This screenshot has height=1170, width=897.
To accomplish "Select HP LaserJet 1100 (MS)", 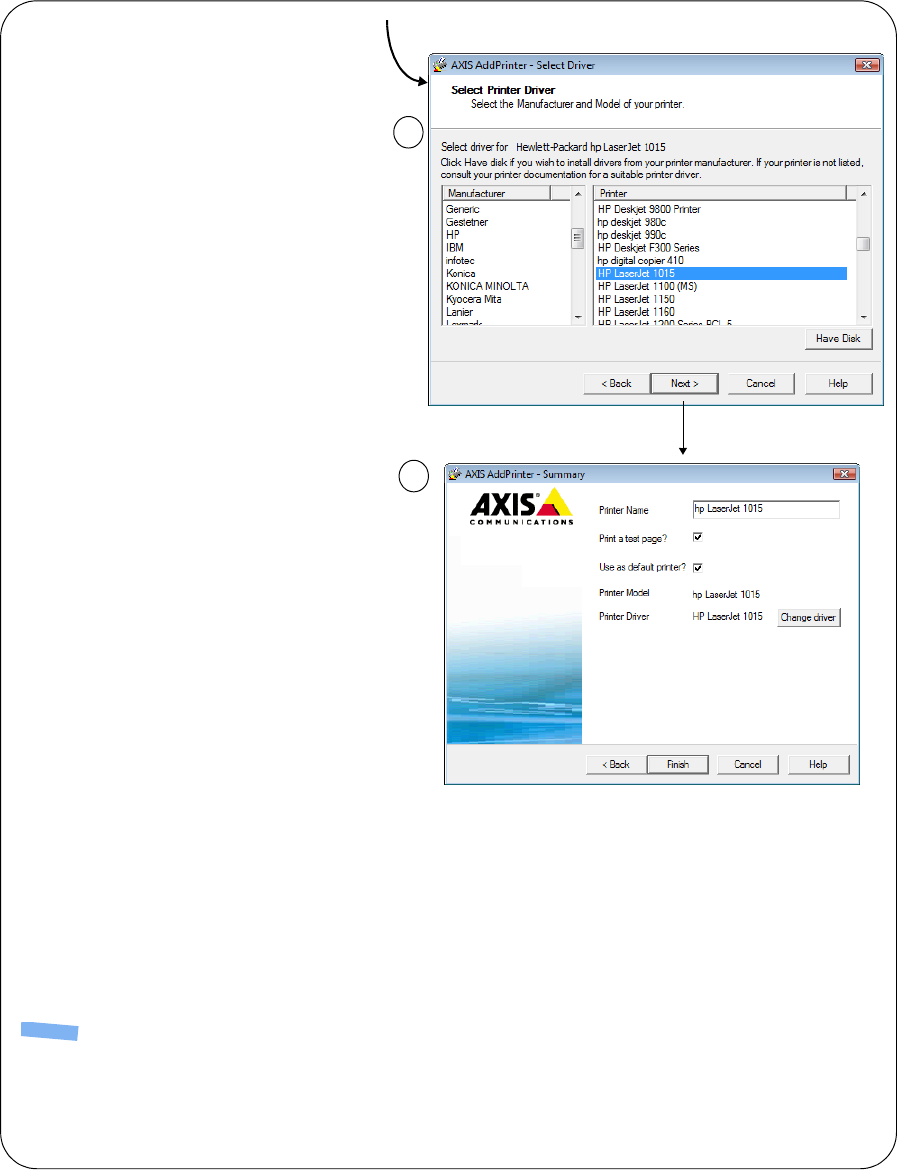I will click(647, 287).
